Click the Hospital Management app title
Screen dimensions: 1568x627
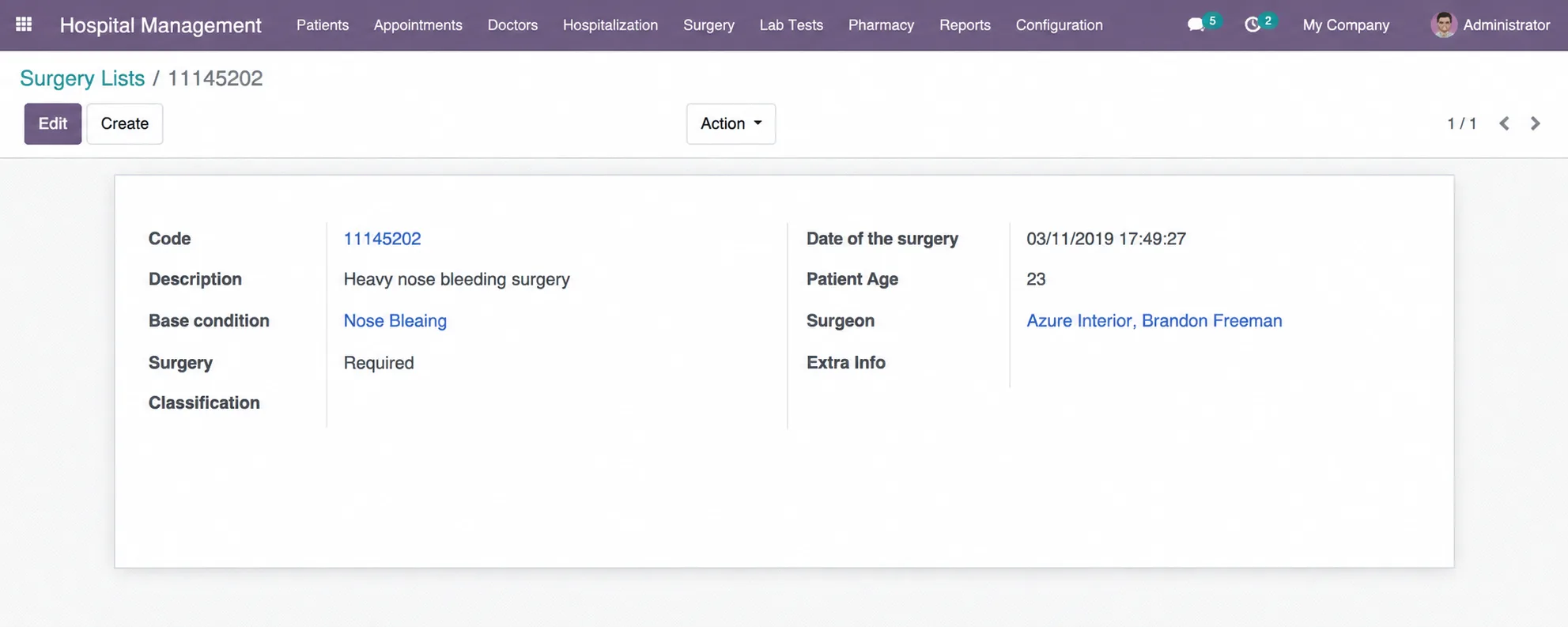(x=161, y=25)
